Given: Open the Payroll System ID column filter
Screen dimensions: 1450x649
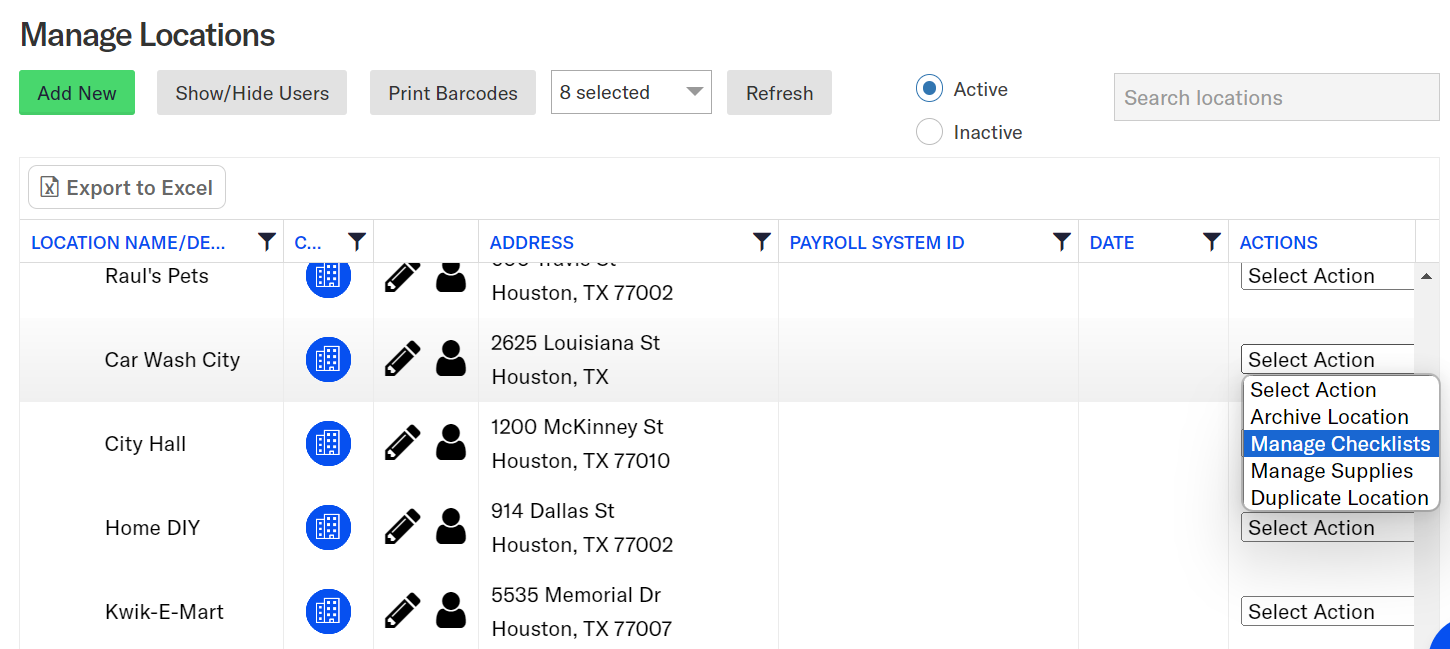Looking at the screenshot, I should point(1061,242).
